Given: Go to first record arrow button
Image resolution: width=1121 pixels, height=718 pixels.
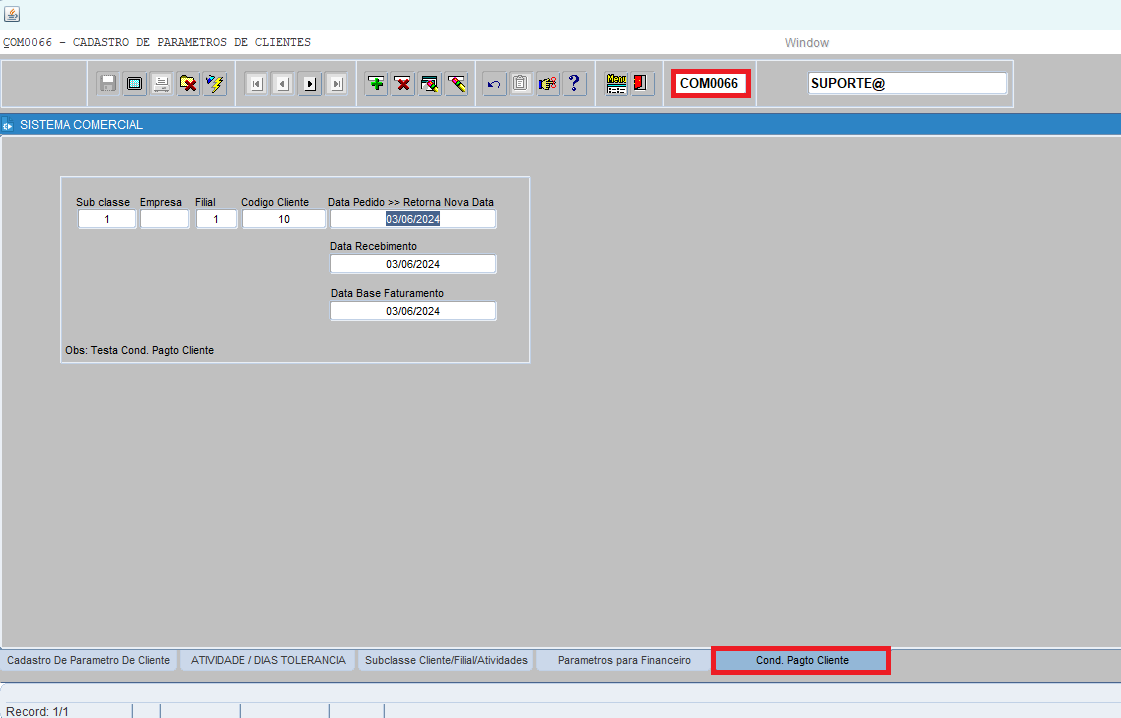Looking at the screenshot, I should click(257, 84).
